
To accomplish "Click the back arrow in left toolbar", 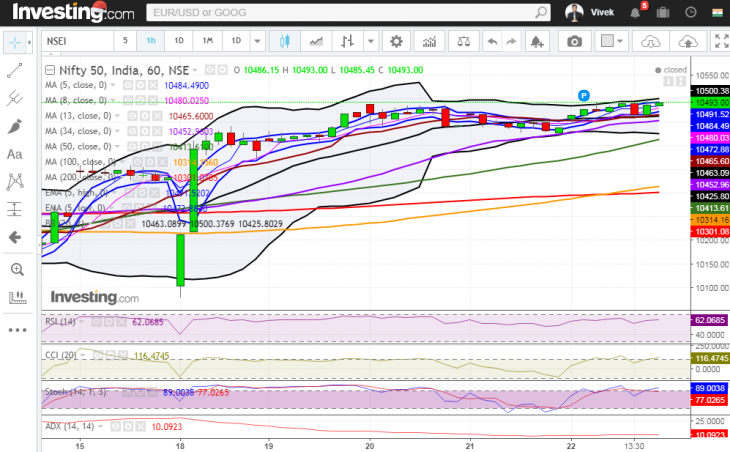I will click(x=14, y=237).
